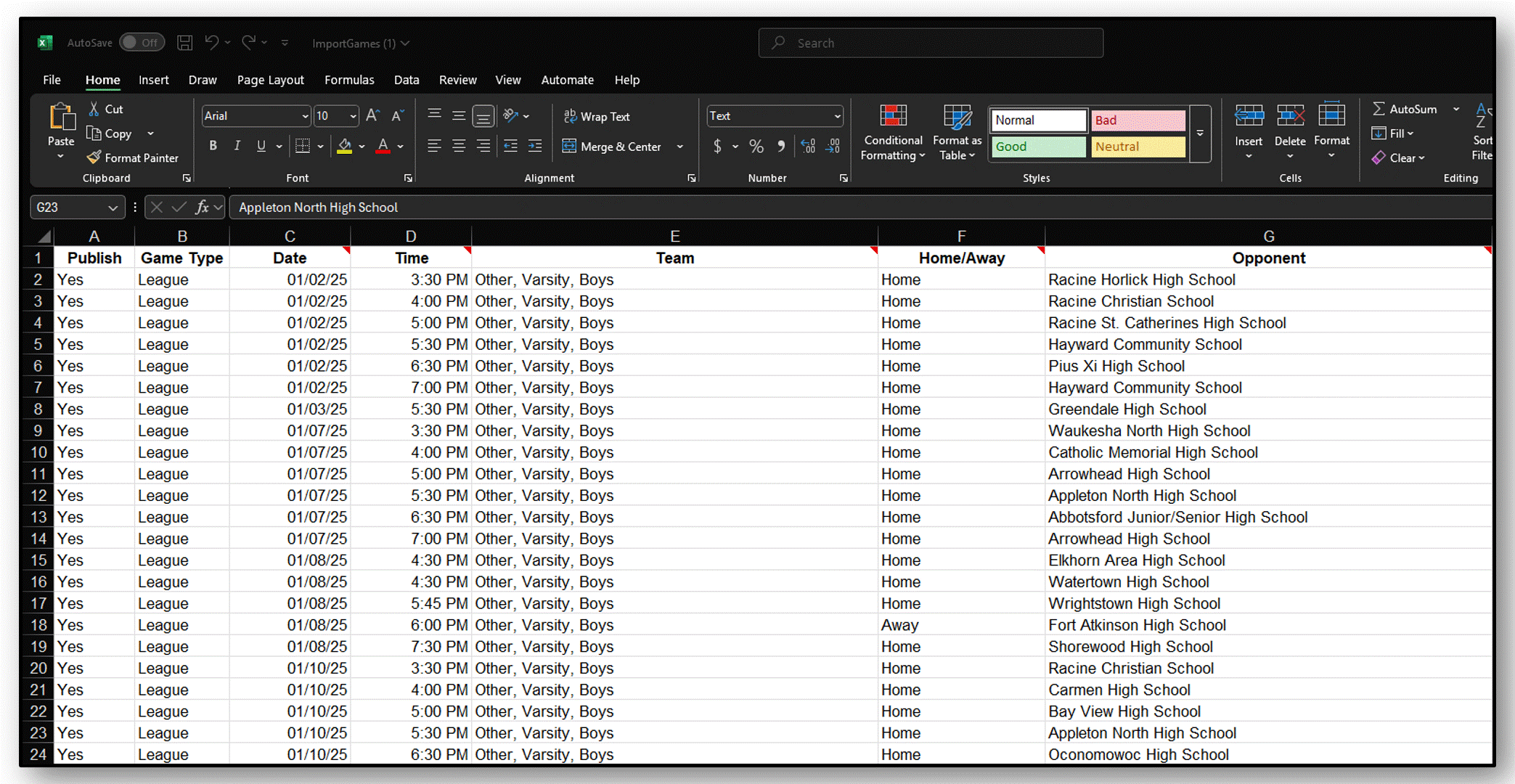Switch to the Data tab
The image size is (1515, 784).
407,80
